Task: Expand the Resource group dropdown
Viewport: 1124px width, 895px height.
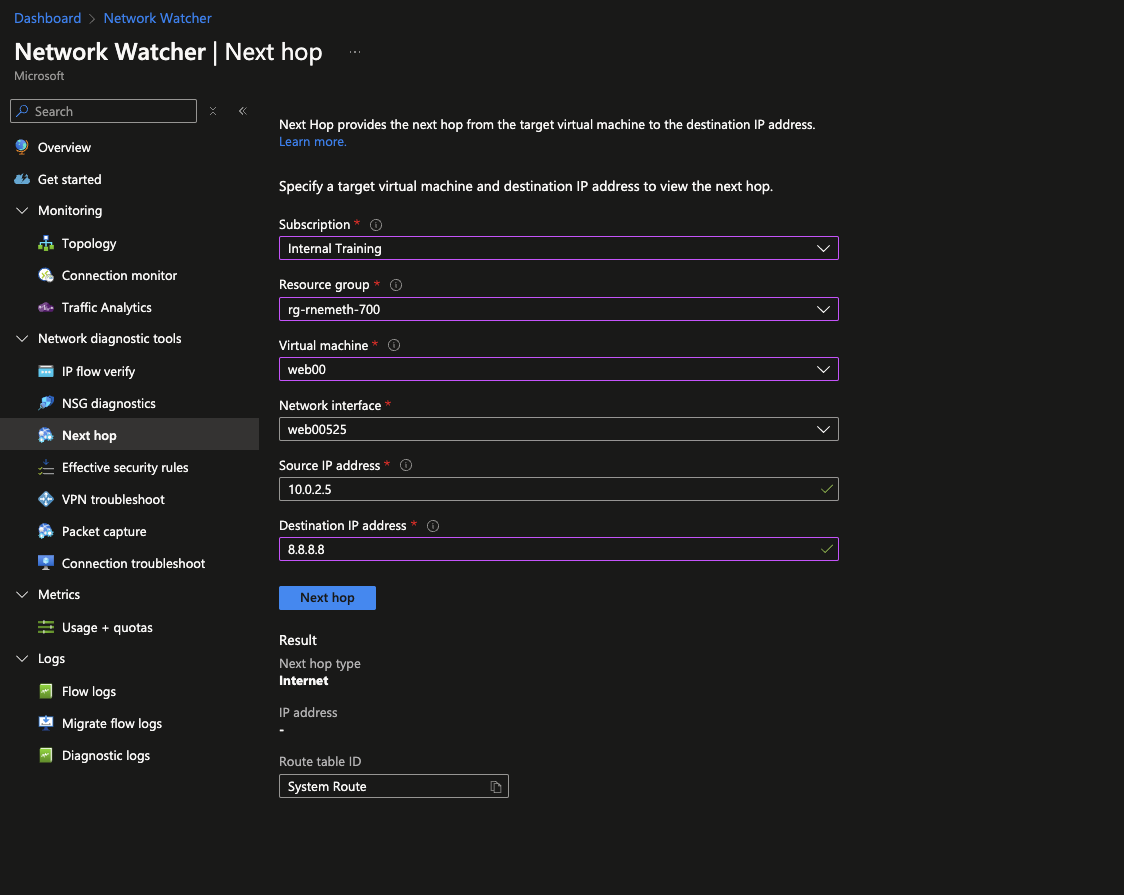Action: 558,309
